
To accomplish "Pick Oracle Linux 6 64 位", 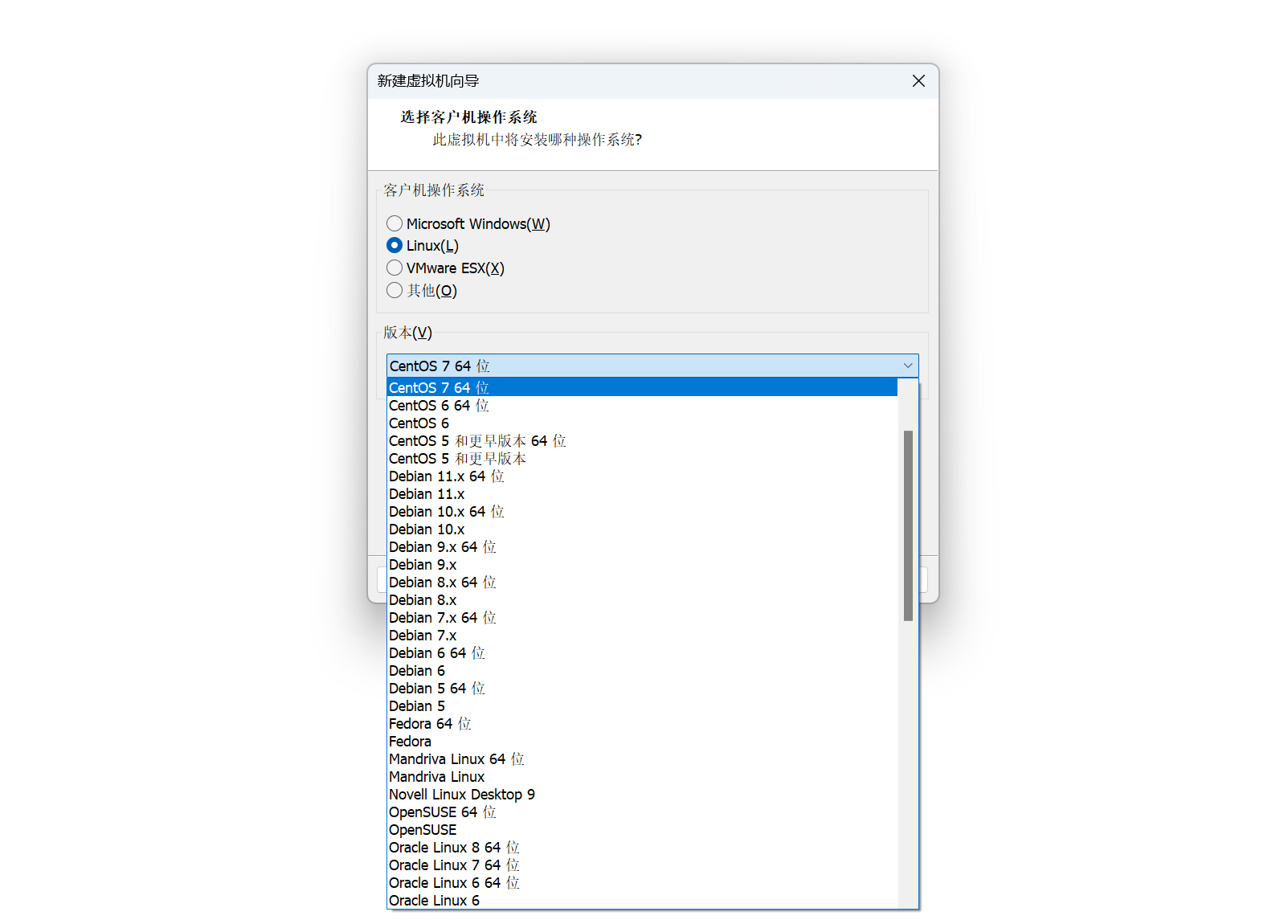I will (x=642, y=882).
